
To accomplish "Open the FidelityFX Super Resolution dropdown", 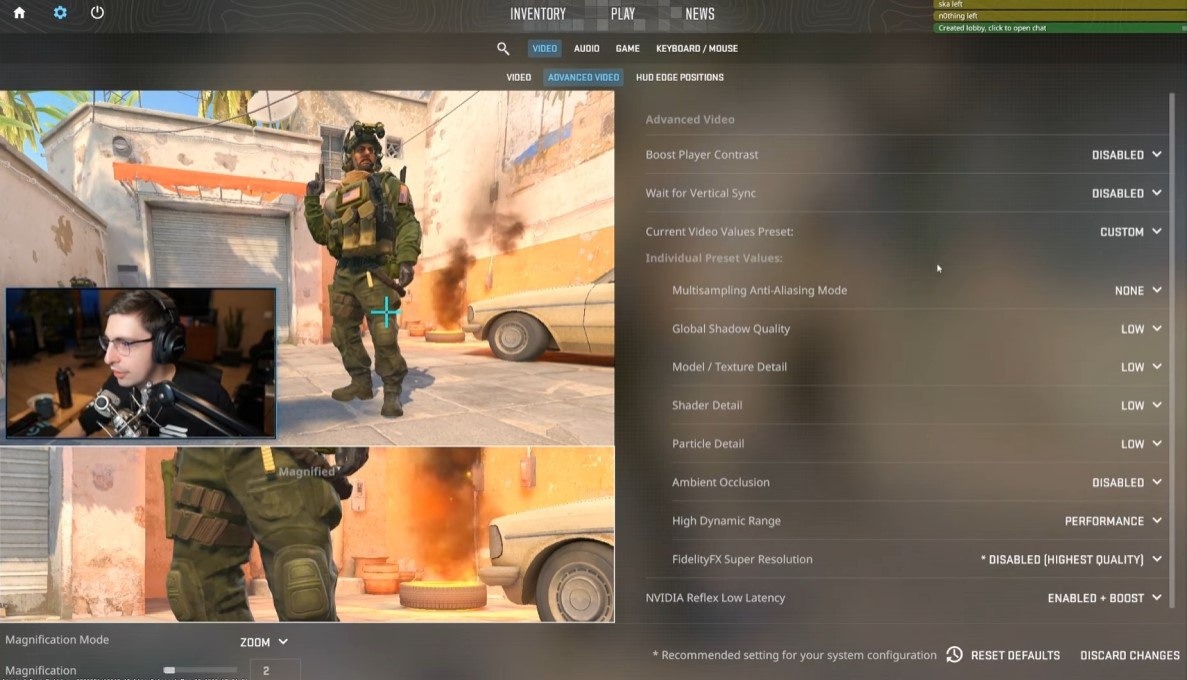I will (x=1070, y=560).
